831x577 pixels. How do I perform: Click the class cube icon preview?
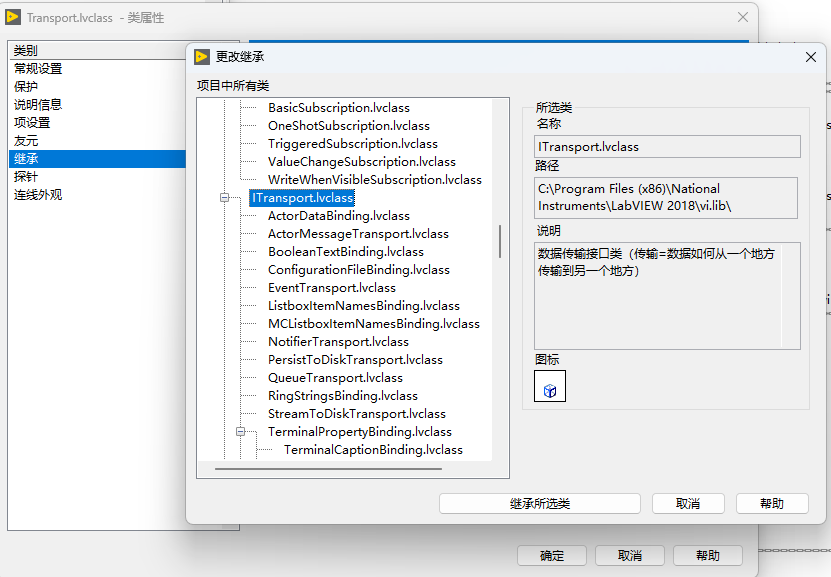click(x=550, y=386)
